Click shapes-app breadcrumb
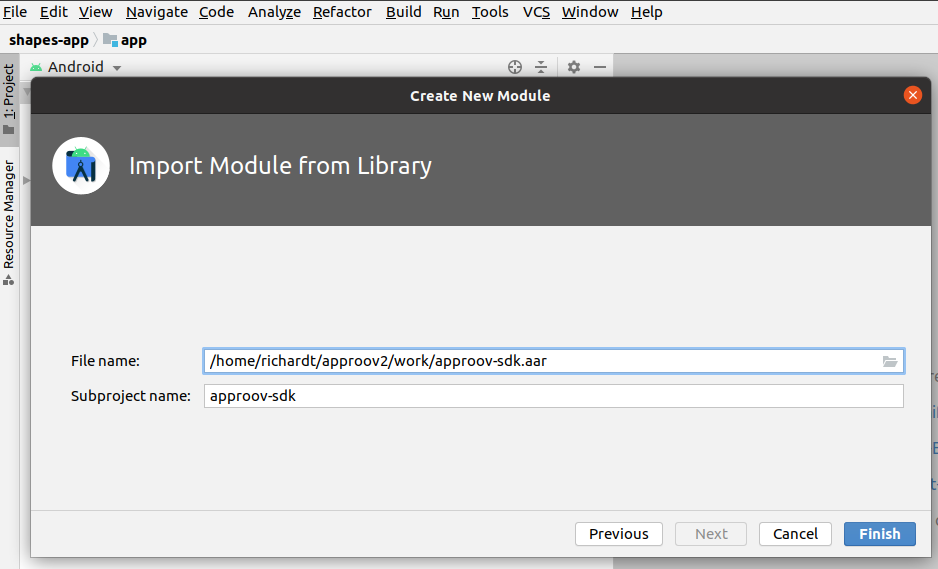 coord(48,40)
